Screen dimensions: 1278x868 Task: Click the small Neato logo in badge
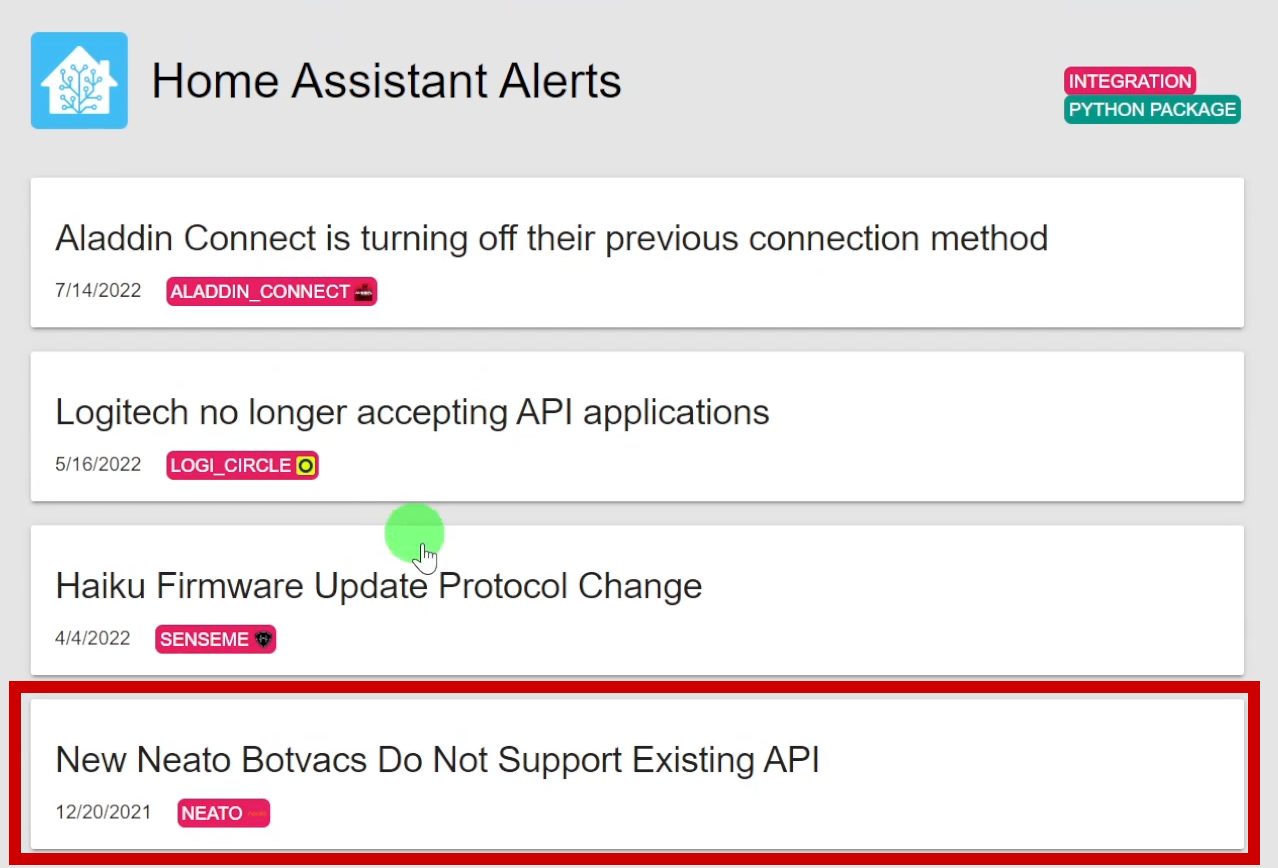256,814
